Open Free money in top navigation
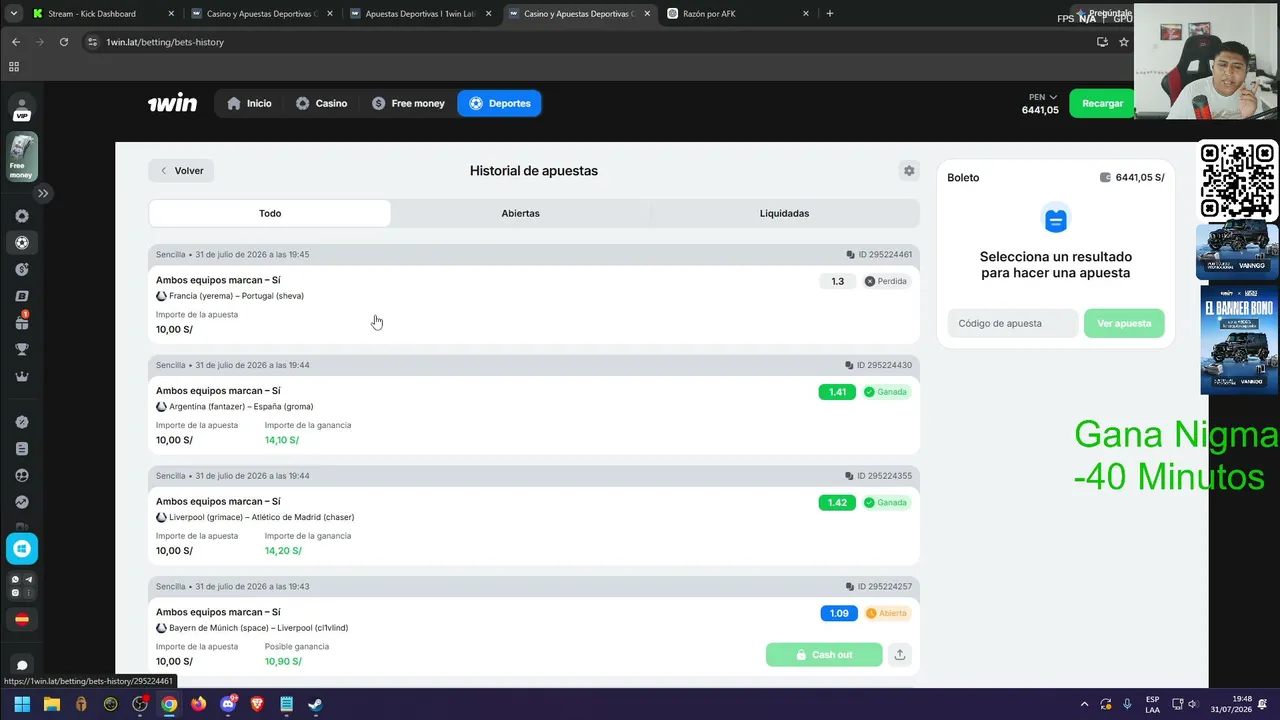Image resolution: width=1280 pixels, height=720 pixels. 408,103
